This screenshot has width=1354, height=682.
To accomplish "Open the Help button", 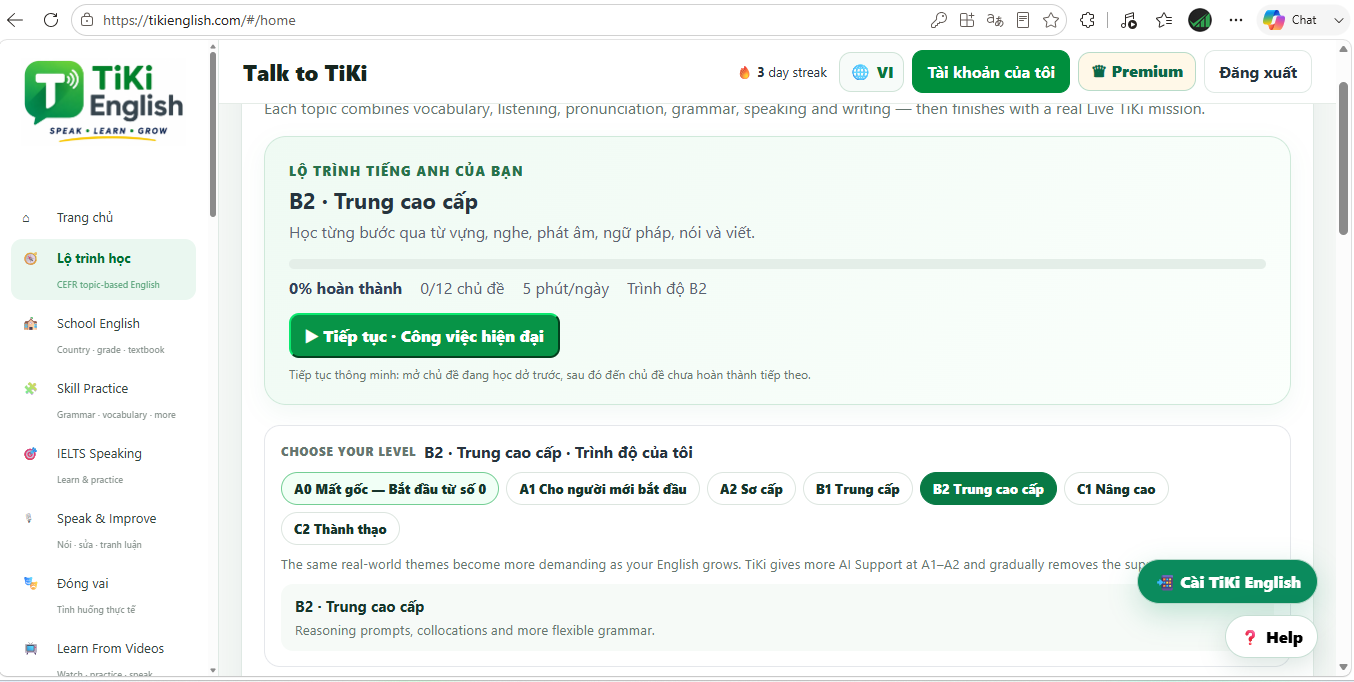I will tap(1272, 637).
